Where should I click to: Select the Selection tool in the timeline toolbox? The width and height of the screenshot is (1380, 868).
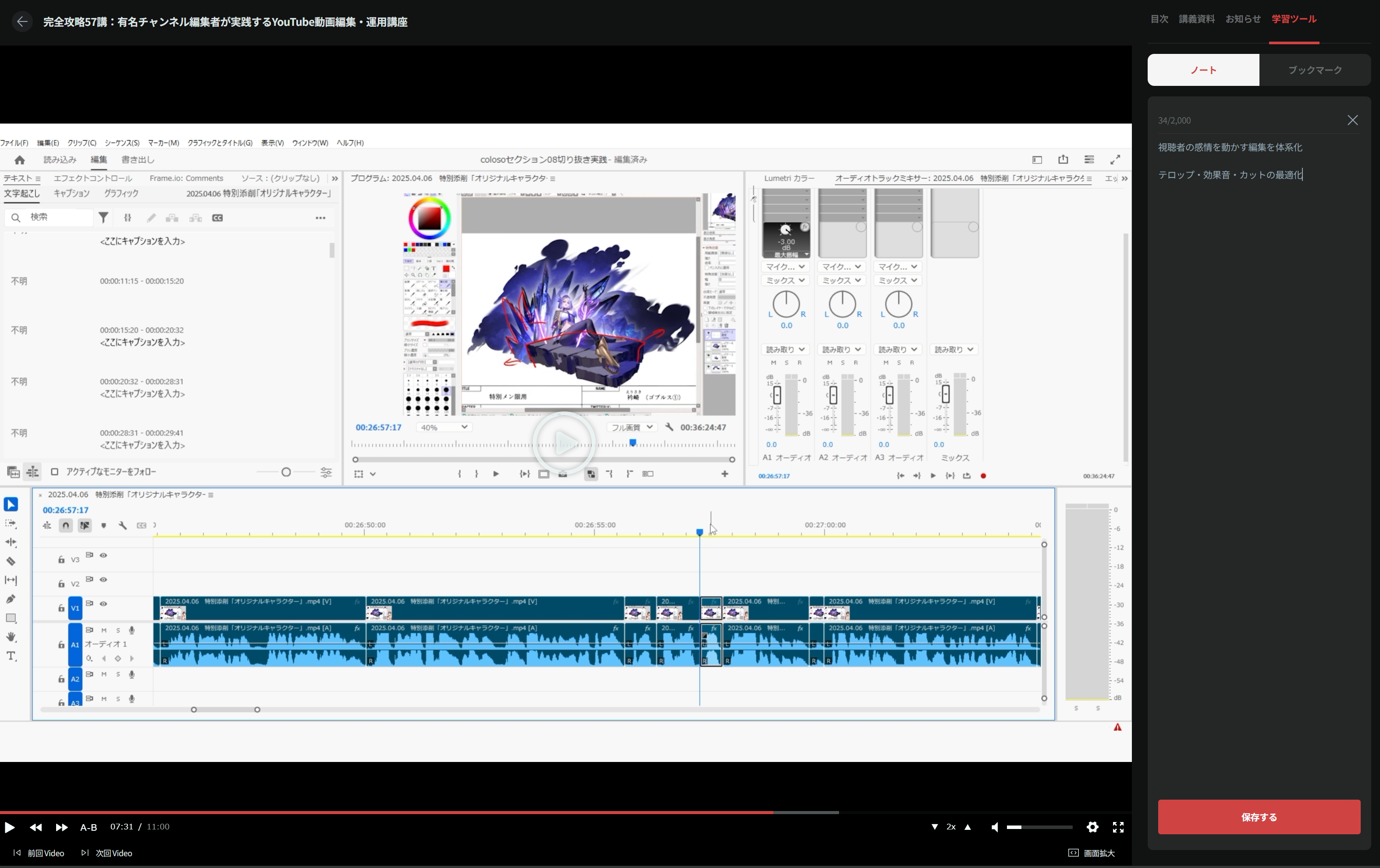[x=11, y=504]
